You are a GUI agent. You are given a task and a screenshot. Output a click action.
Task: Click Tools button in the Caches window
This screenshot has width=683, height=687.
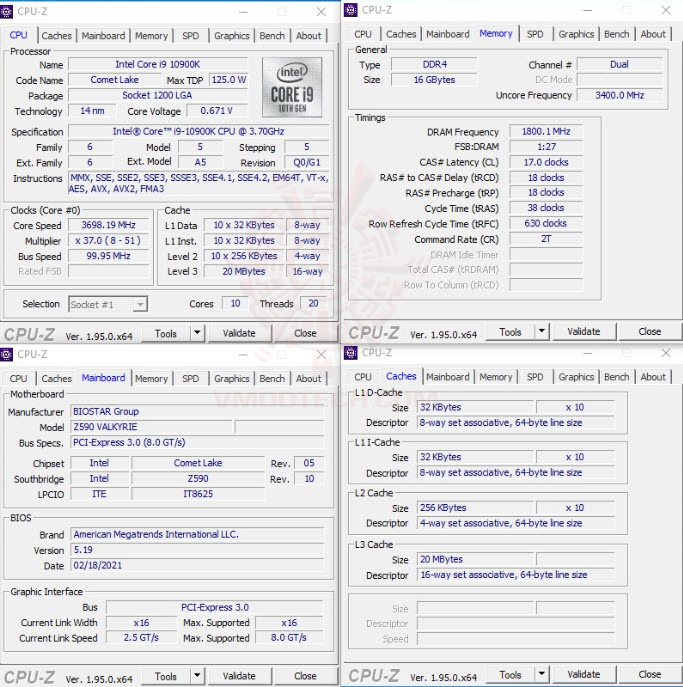511,674
